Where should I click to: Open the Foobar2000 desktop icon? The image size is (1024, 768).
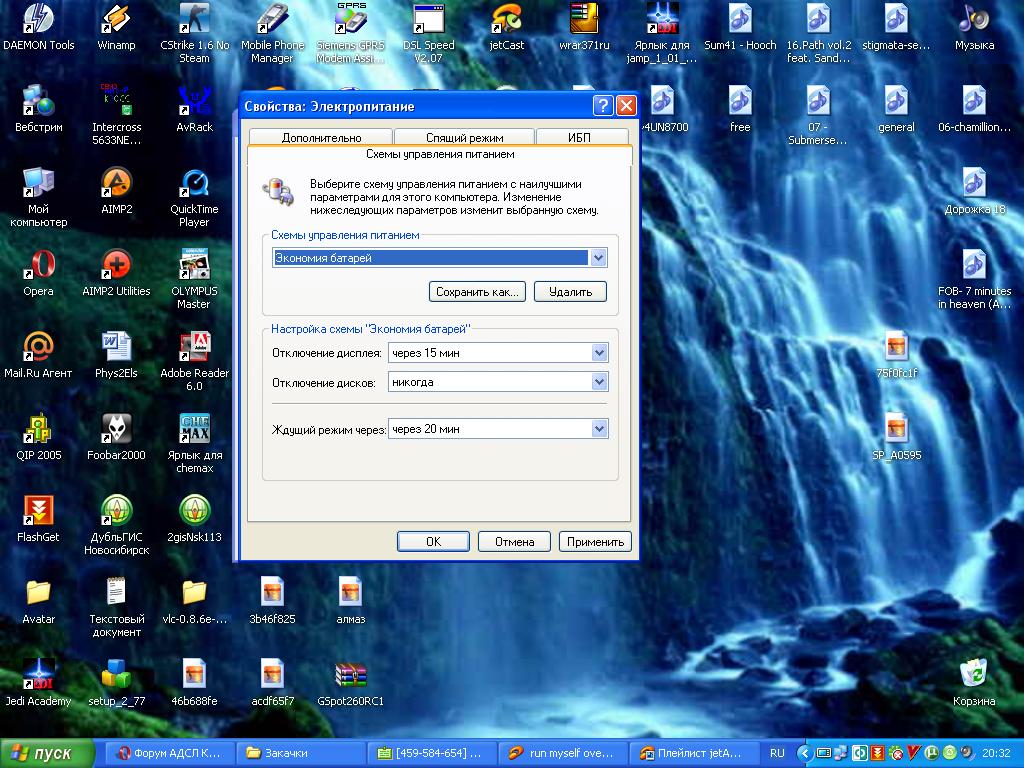tap(116, 430)
